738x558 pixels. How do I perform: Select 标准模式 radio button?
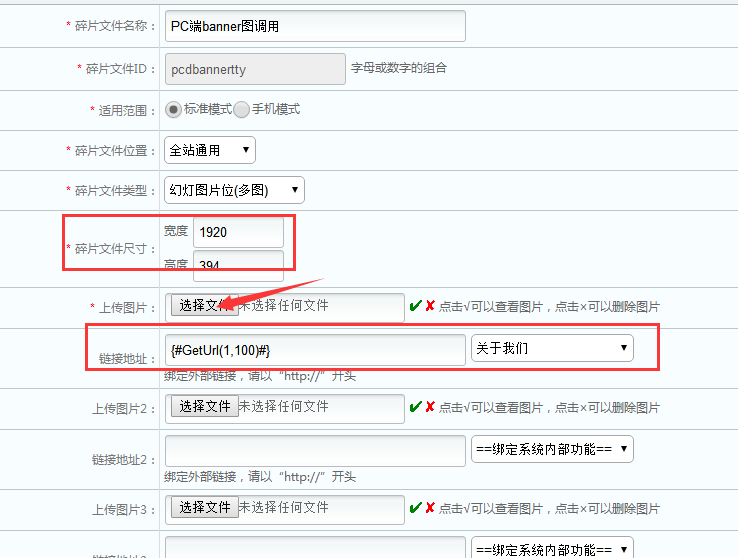tap(174, 109)
